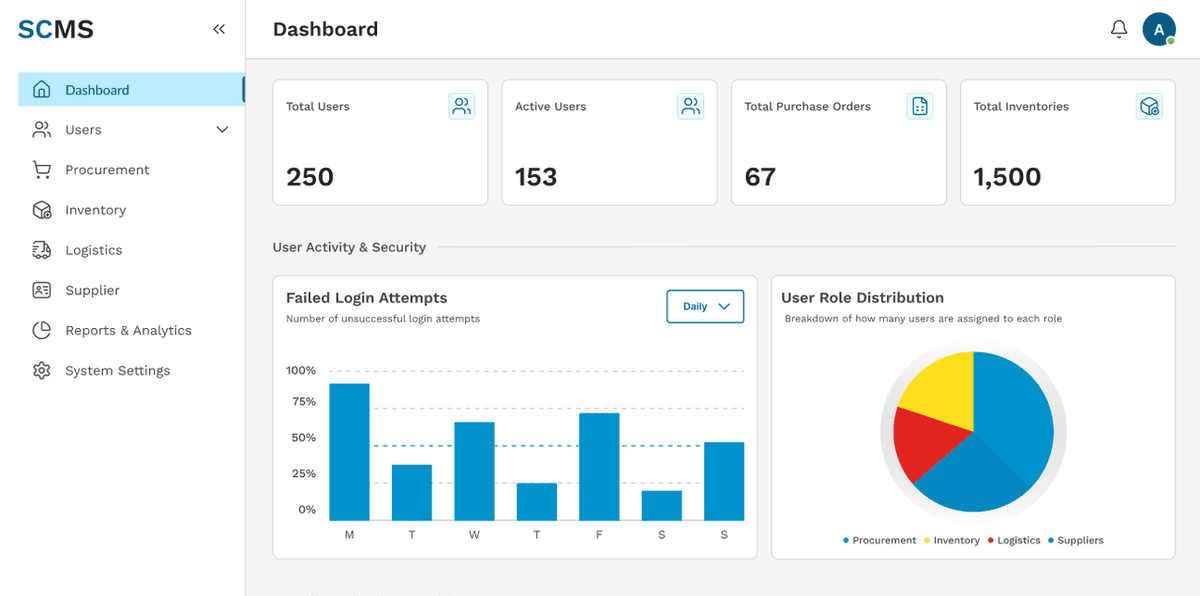
Task: Click the Procurement cart icon
Action: (x=41, y=170)
